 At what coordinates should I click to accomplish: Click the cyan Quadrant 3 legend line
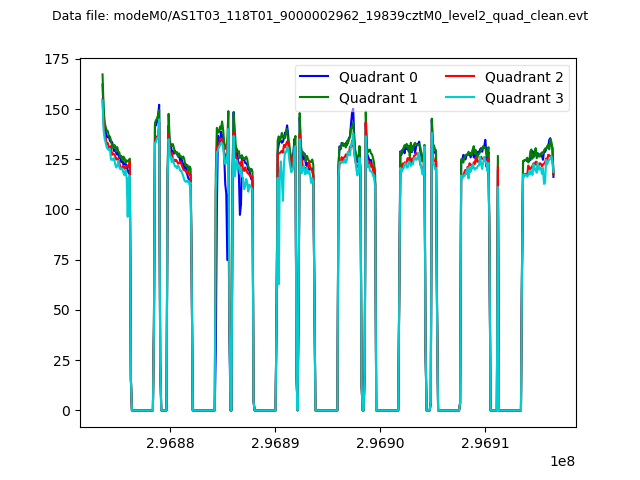coord(463,98)
